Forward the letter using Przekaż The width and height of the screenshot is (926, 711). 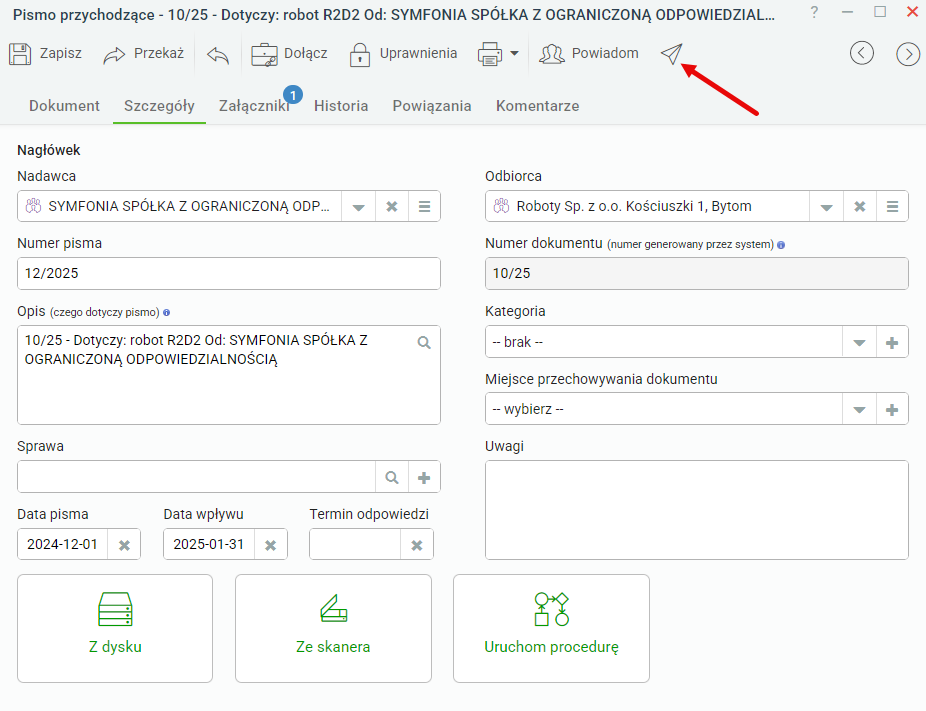tap(144, 54)
